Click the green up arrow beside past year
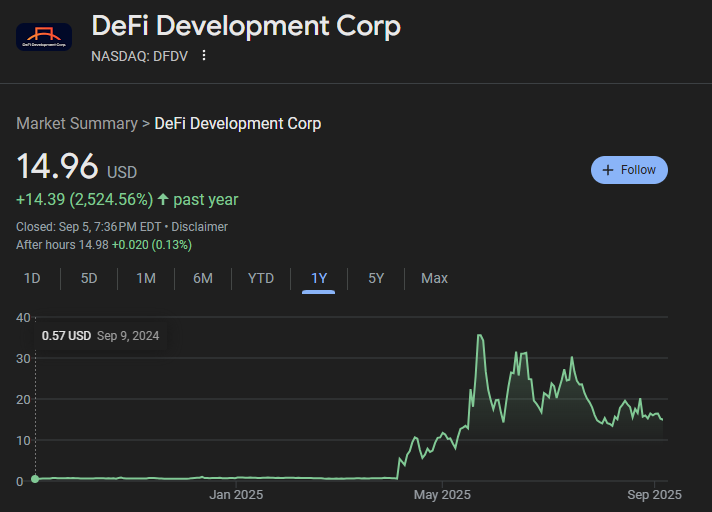Screen dimensions: 712x512 pos(163,199)
